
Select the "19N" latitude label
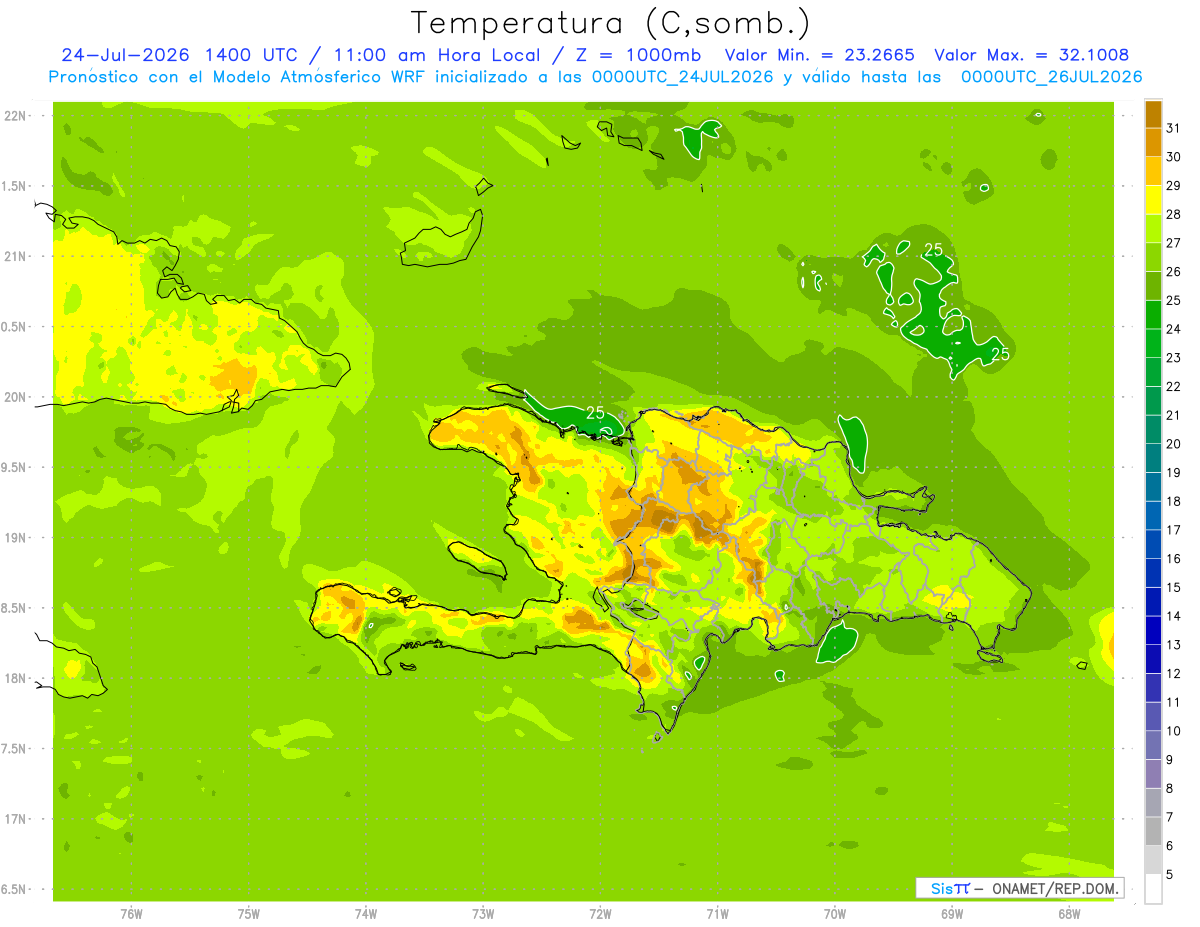(x=16, y=538)
